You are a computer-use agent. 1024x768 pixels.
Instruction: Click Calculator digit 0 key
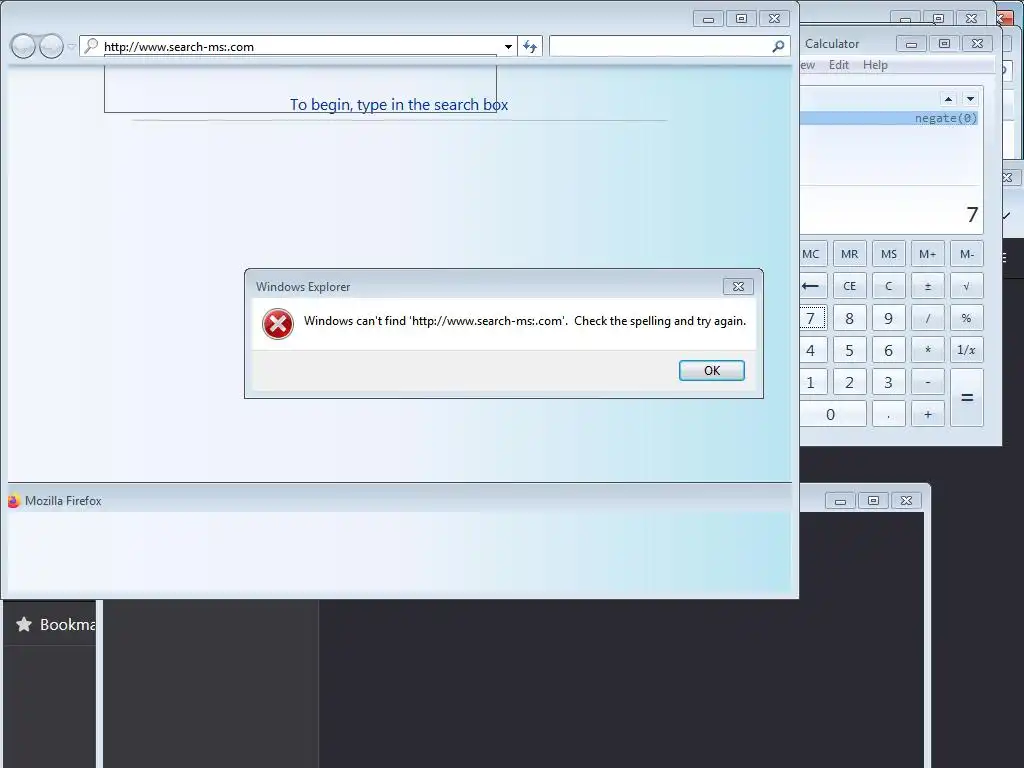(831, 414)
